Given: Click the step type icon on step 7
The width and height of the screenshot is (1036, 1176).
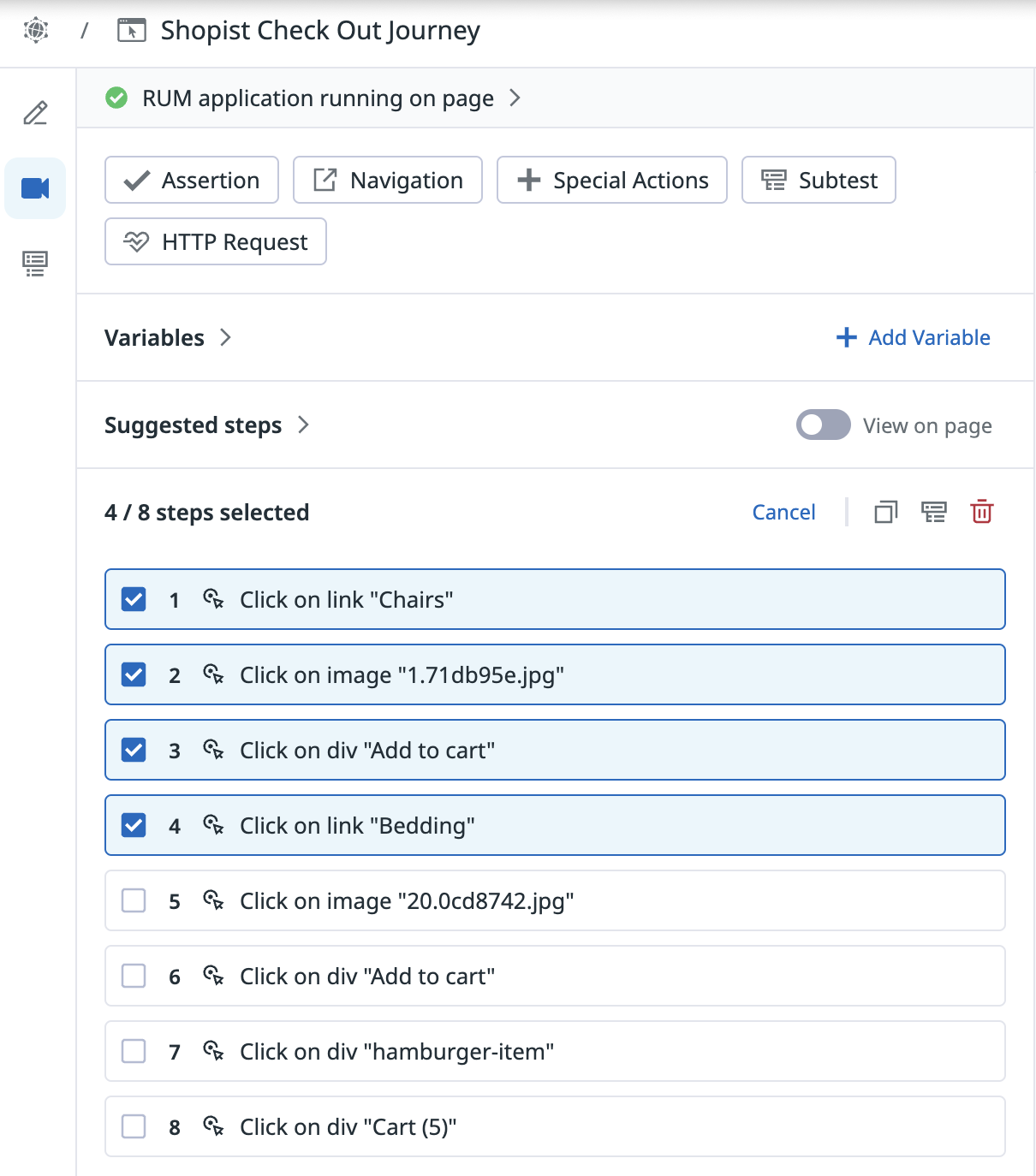Looking at the screenshot, I should 213,1051.
